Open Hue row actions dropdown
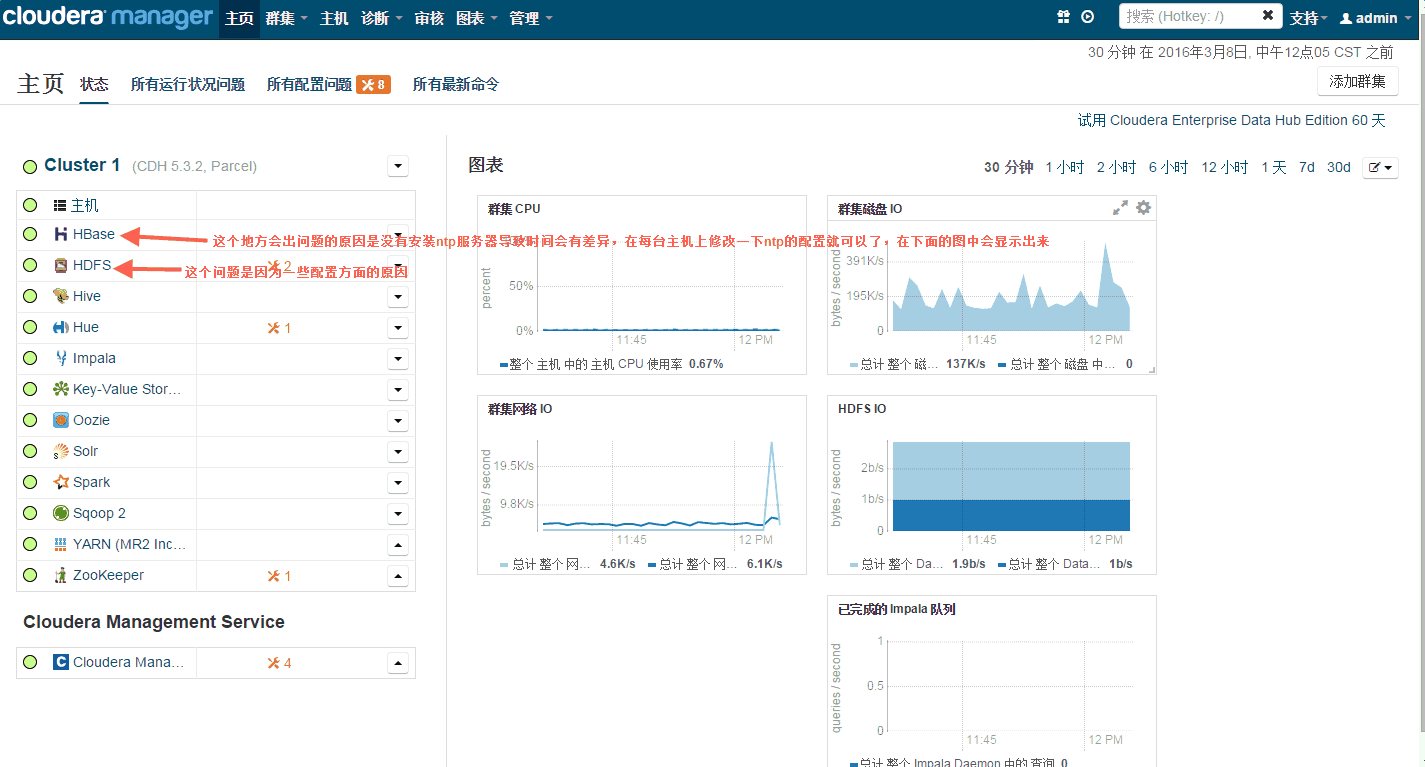1425x767 pixels. [398, 328]
